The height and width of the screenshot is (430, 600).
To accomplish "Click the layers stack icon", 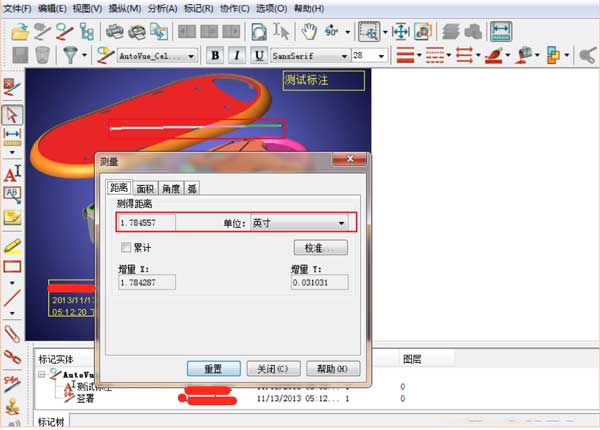I will (x=451, y=31).
